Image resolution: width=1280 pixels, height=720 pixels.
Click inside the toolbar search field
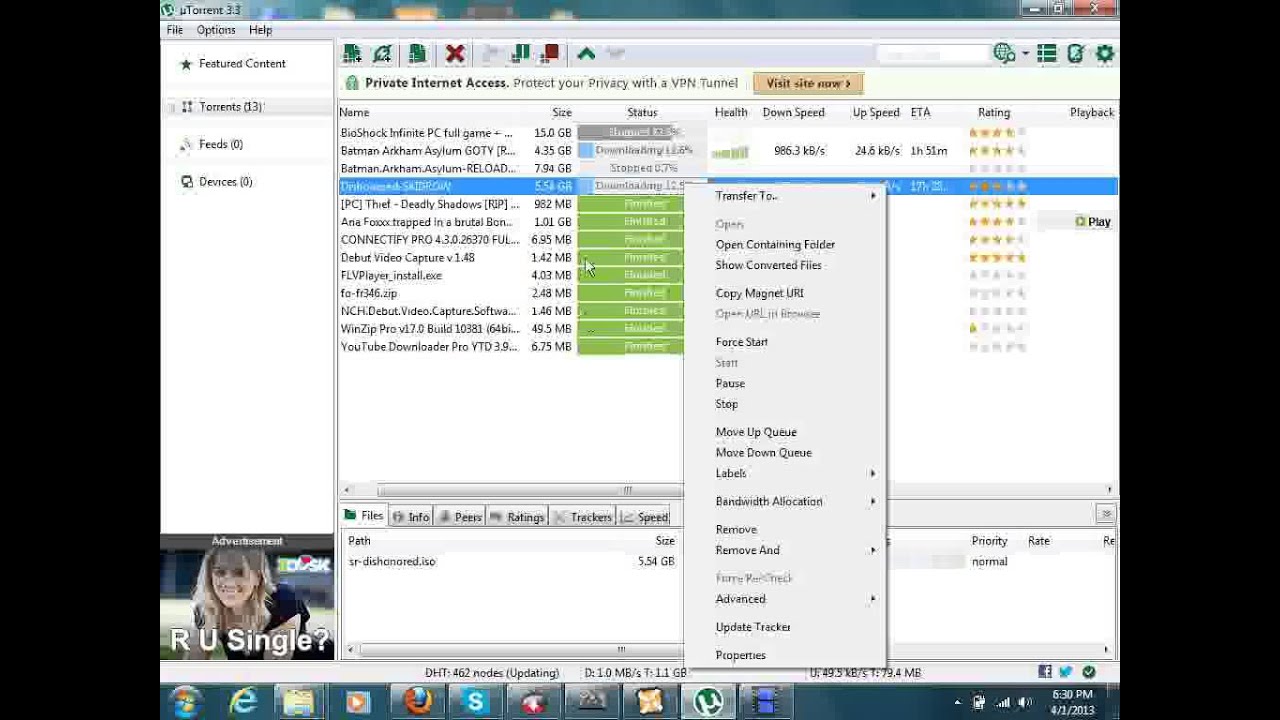click(930, 55)
